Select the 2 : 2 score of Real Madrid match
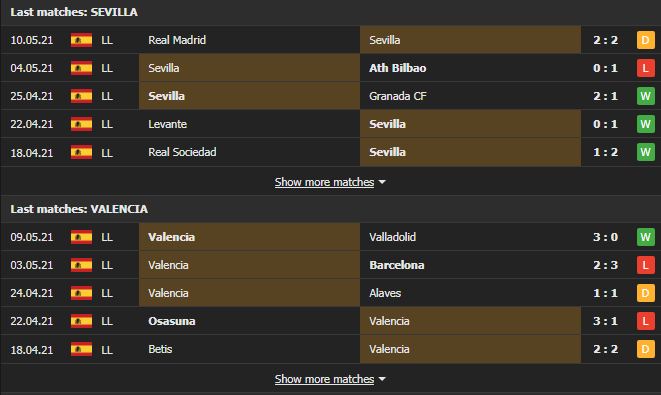The height and width of the screenshot is (395, 661). click(x=605, y=40)
